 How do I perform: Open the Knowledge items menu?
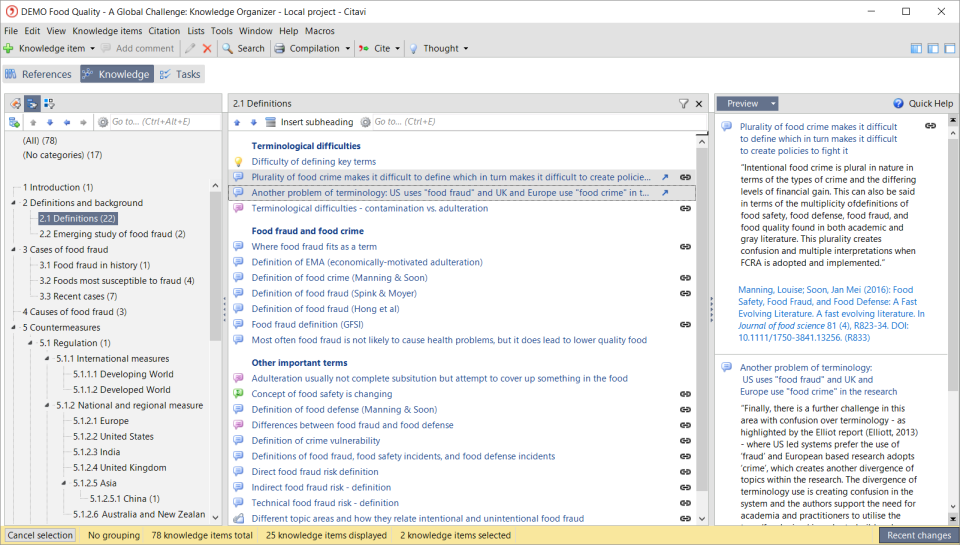(x=107, y=31)
